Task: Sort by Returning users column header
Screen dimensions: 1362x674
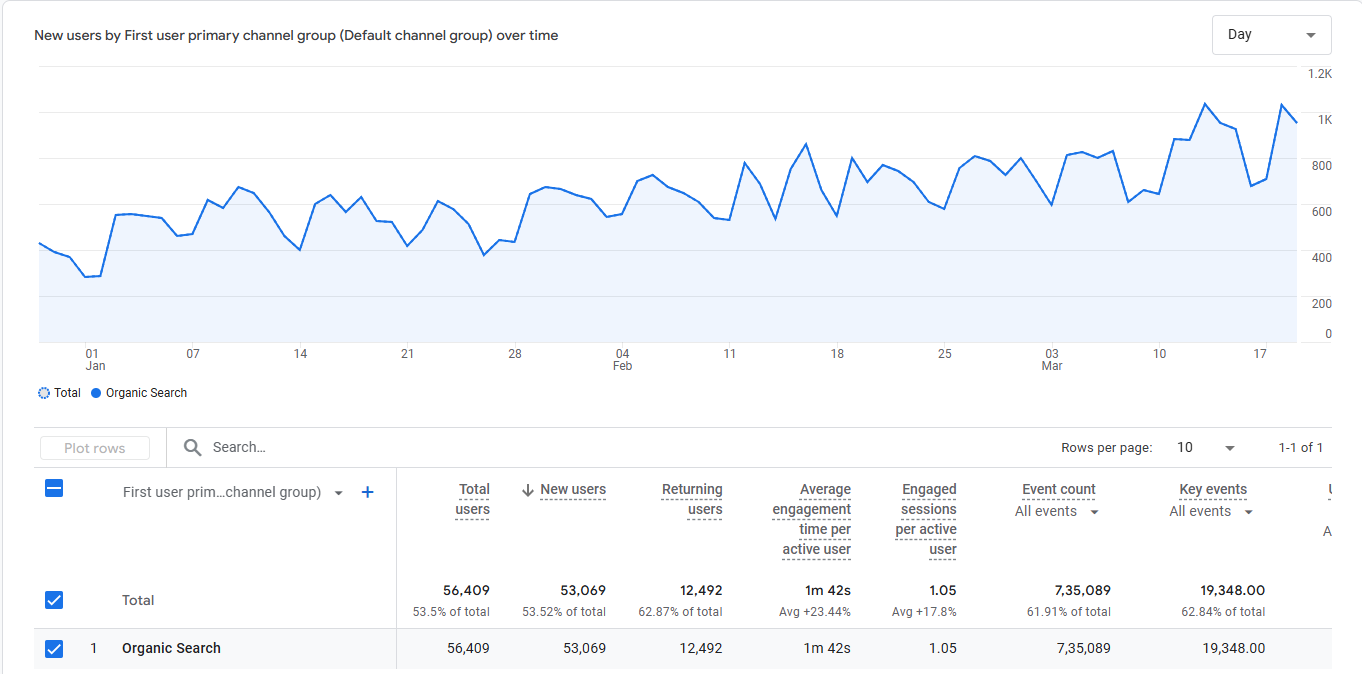Action: point(691,499)
